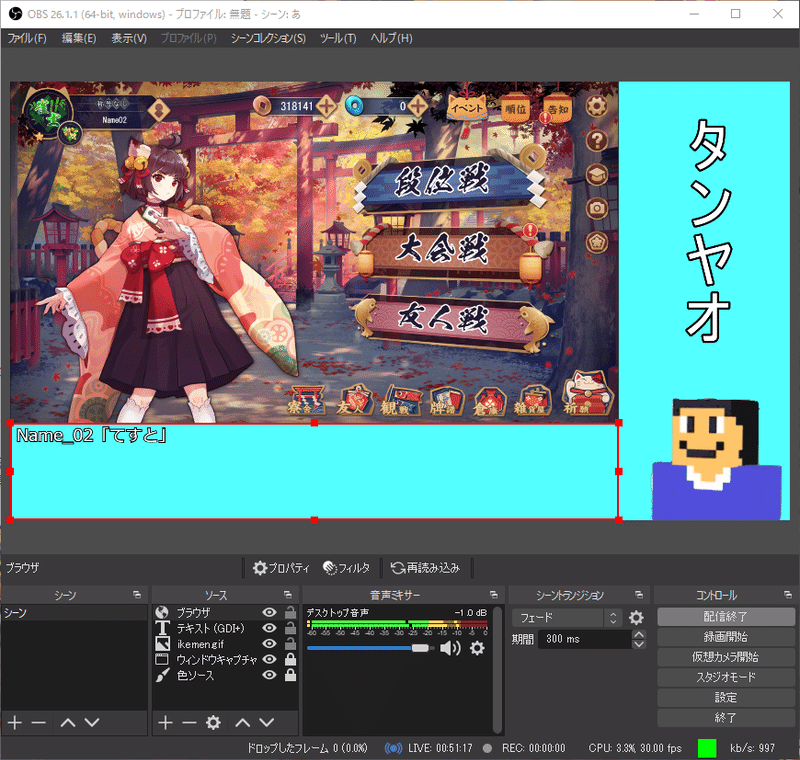This screenshot has height=760, width=800.
Task: Undock the シーントランジション panel
Action: click(639, 595)
